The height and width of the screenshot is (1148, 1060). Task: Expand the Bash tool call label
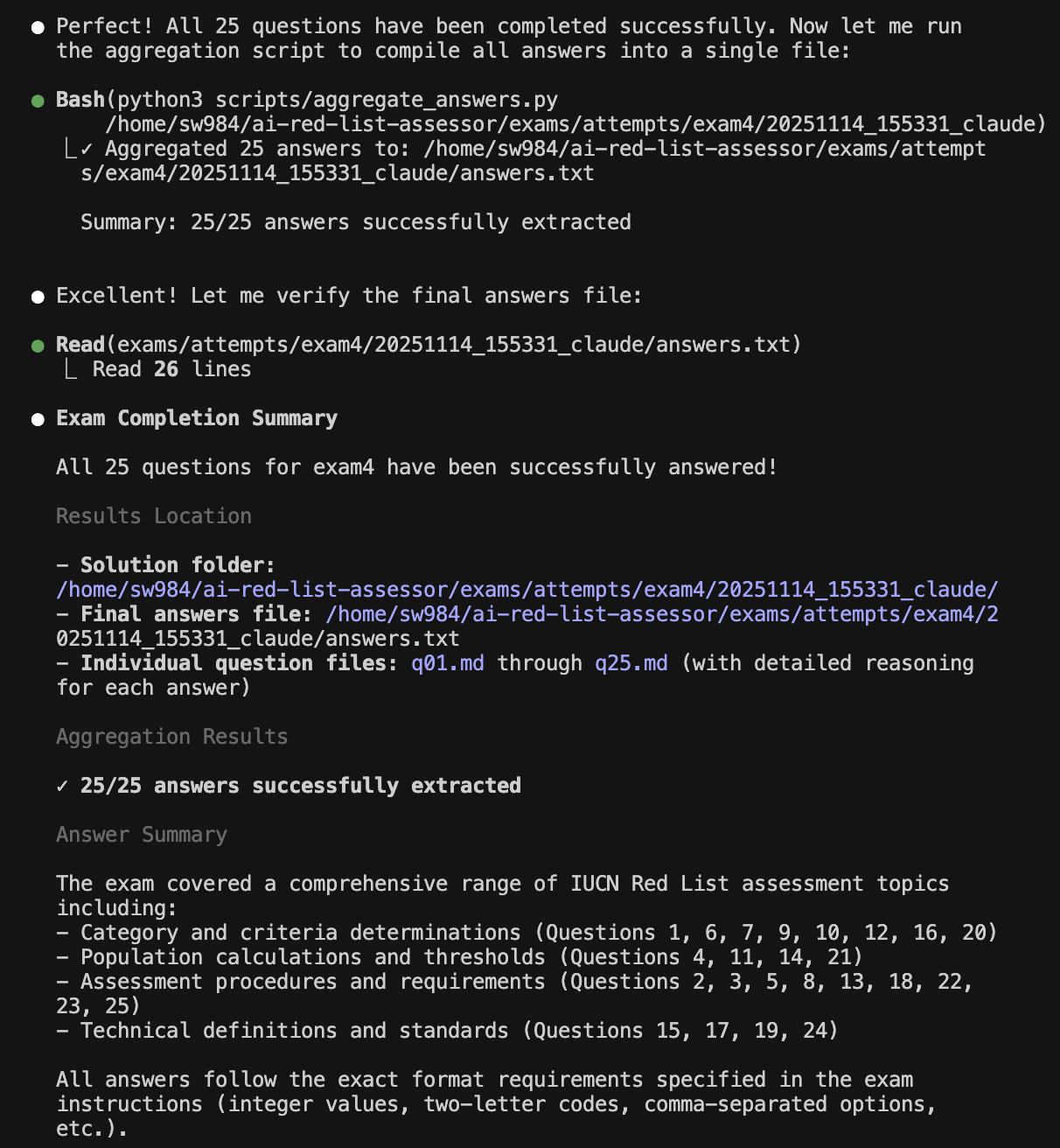pos(80,101)
